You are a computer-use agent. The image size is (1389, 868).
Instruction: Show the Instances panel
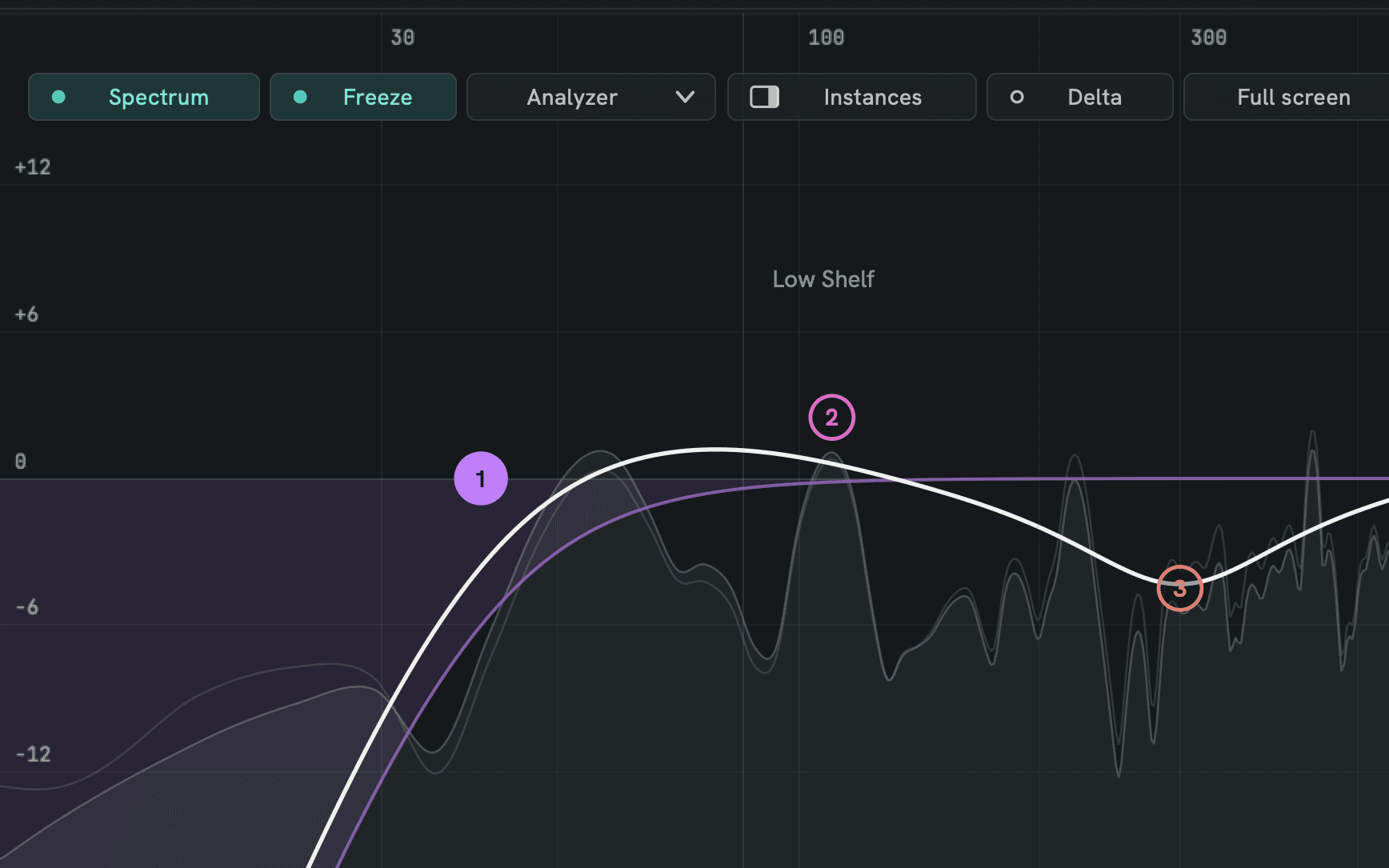pyautogui.click(x=852, y=97)
